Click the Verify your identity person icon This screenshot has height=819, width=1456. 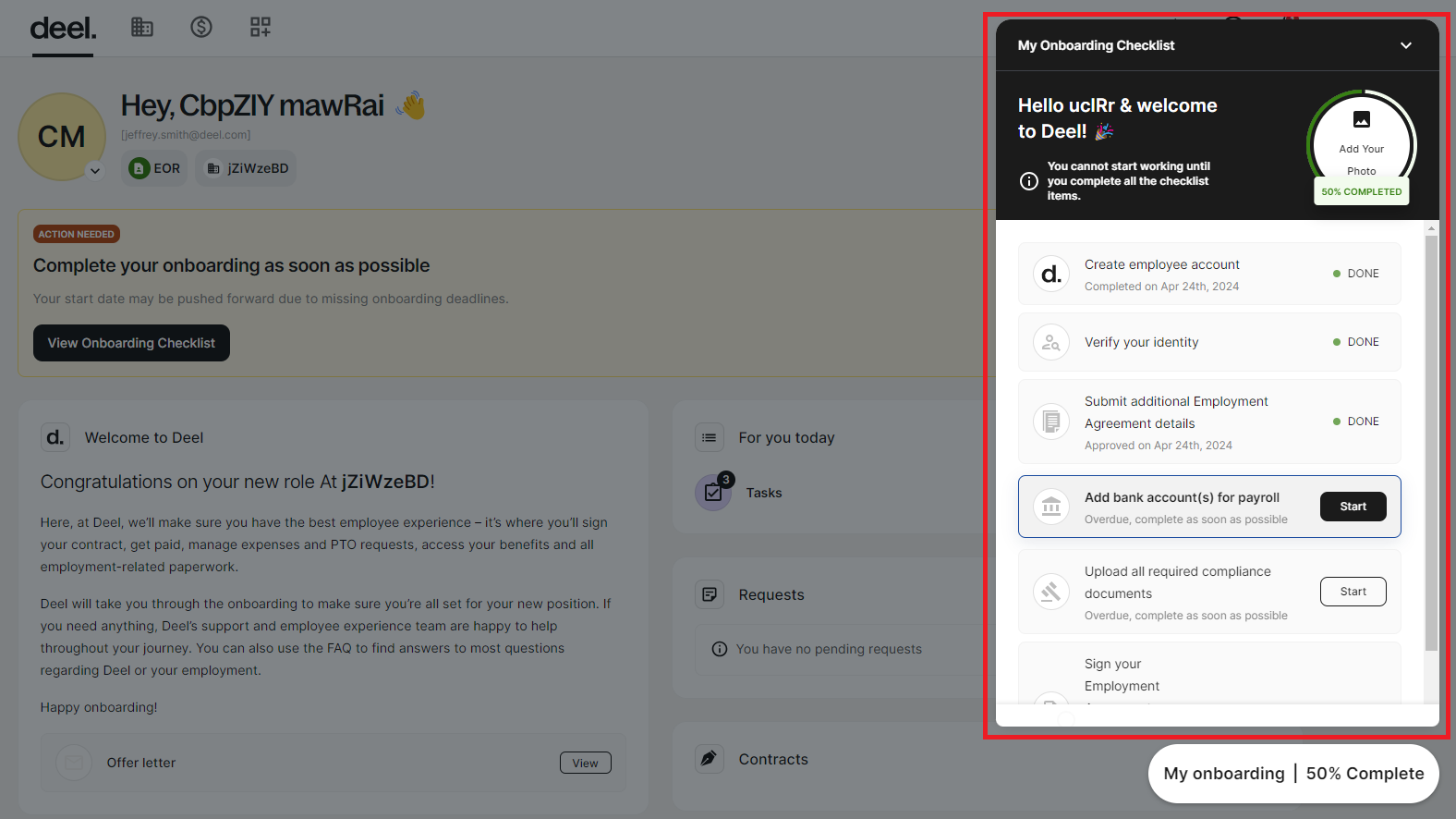pyautogui.click(x=1051, y=342)
